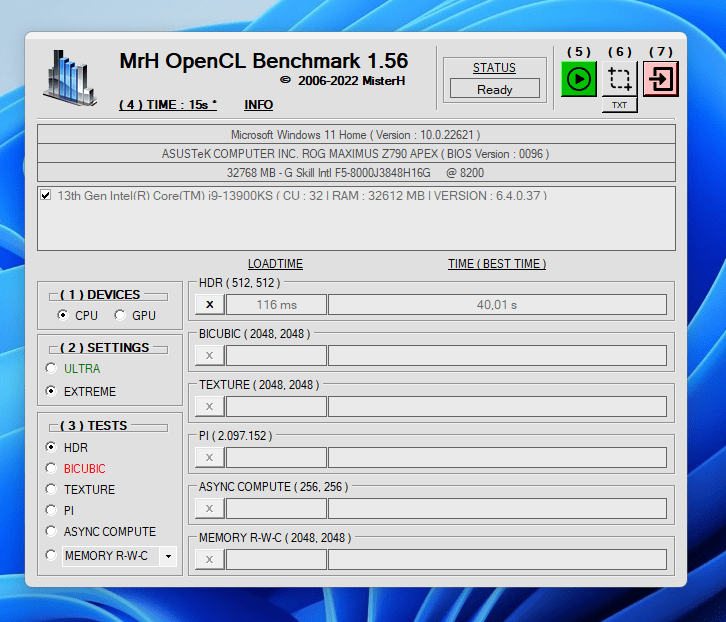
Task: Click the benchmark logo bar chart icon
Action: (70, 78)
